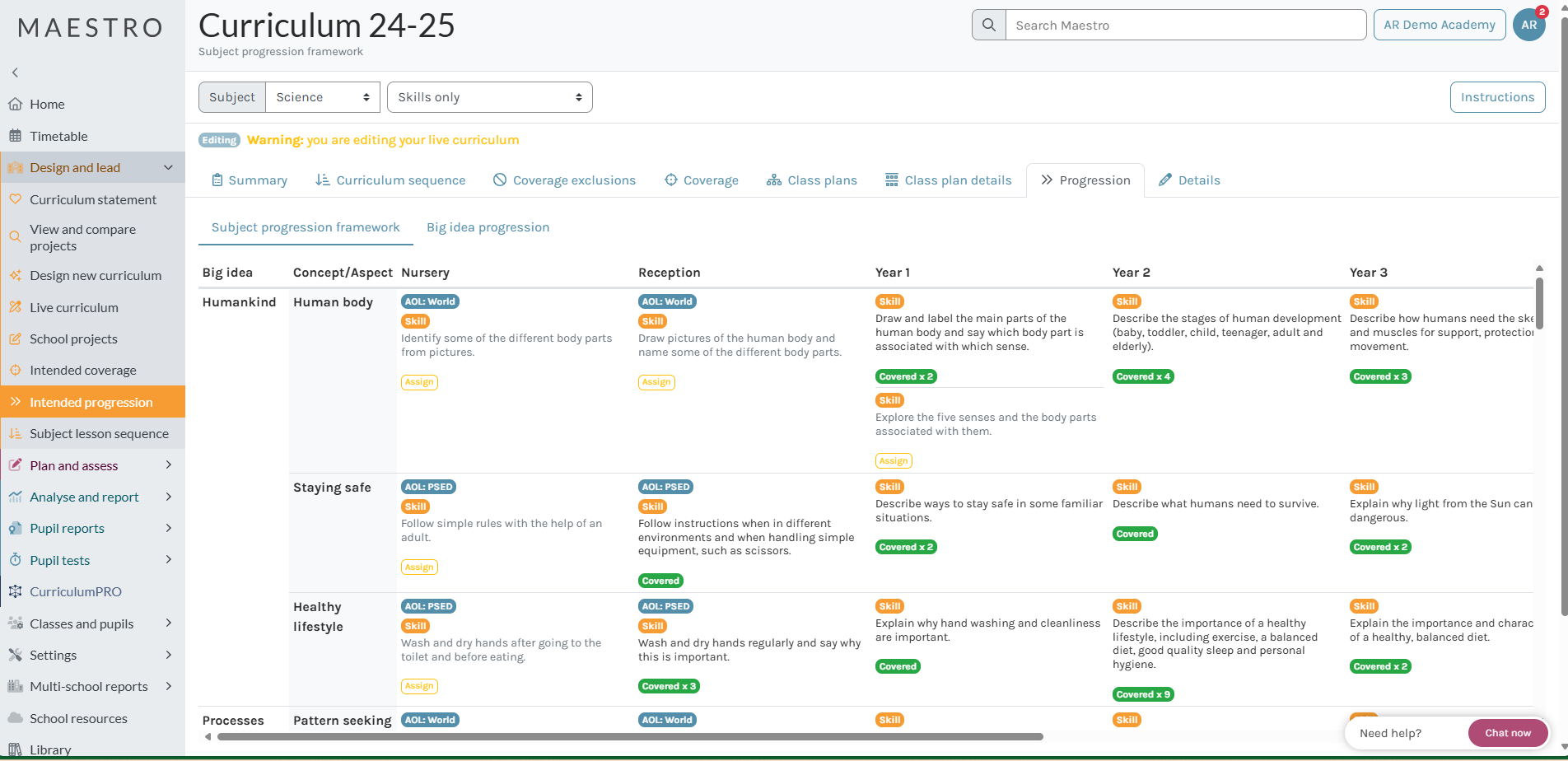Viewport: 1568px width, 761px height.
Task: Click Assign under Nursery Human body skill
Action: pos(419,382)
